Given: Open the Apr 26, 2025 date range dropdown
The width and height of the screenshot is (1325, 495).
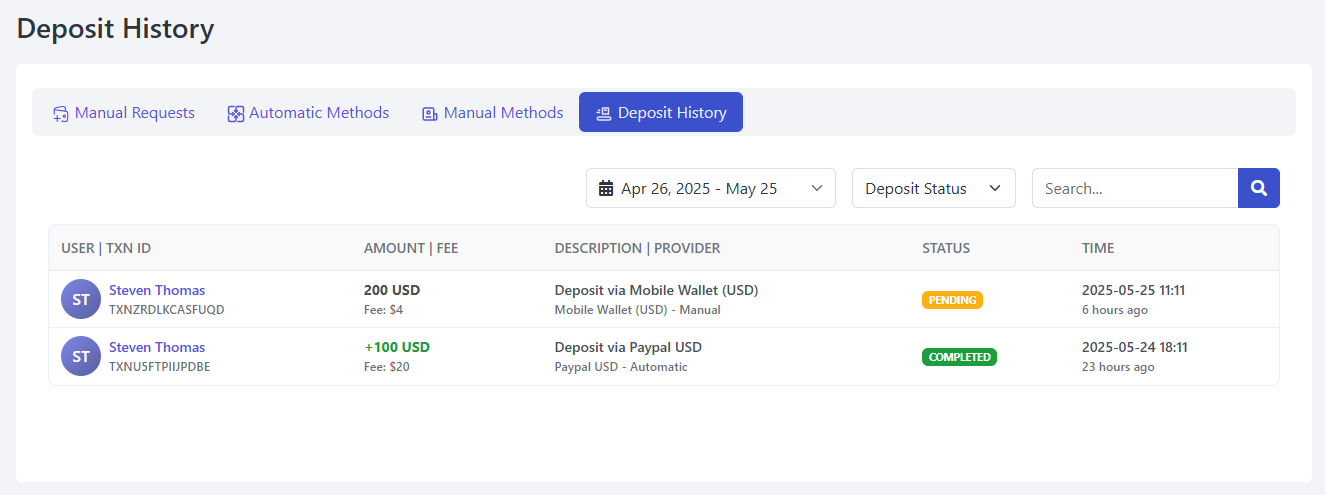Looking at the screenshot, I should (x=710, y=188).
